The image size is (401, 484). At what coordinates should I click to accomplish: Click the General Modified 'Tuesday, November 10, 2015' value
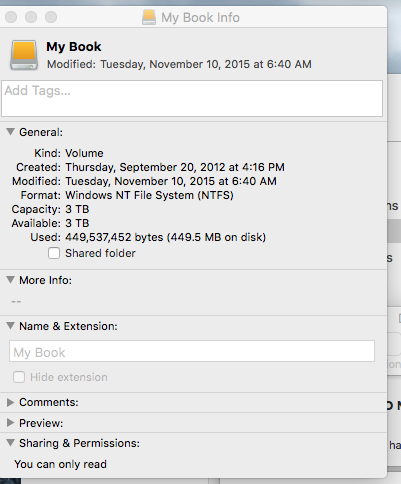[171, 181]
